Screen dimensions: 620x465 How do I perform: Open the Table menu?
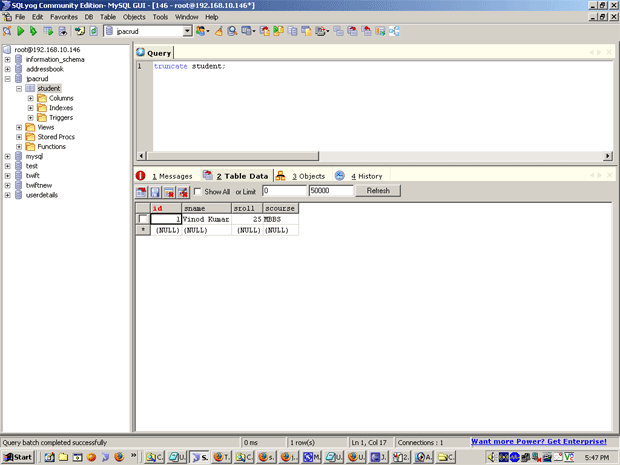(x=108, y=17)
